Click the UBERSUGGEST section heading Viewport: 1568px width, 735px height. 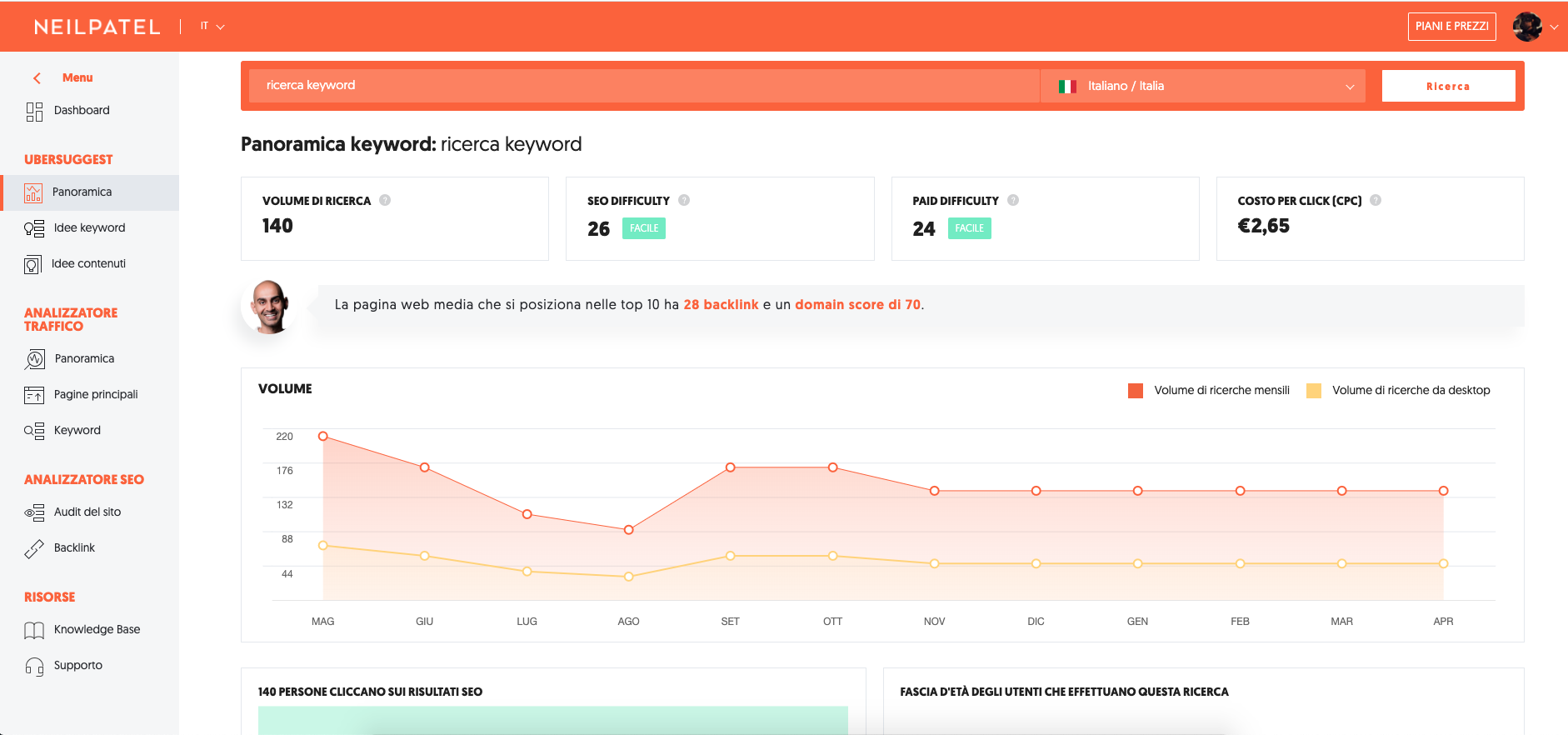tap(68, 160)
